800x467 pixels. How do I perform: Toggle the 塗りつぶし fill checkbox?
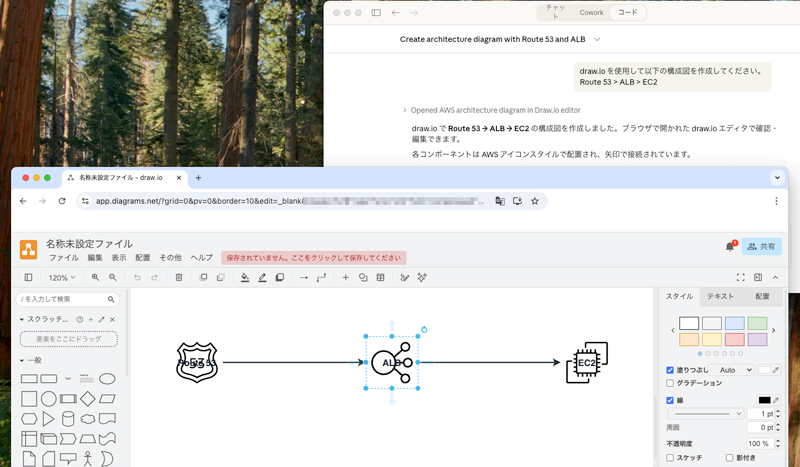pyautogui.click(x=670, y=370)
